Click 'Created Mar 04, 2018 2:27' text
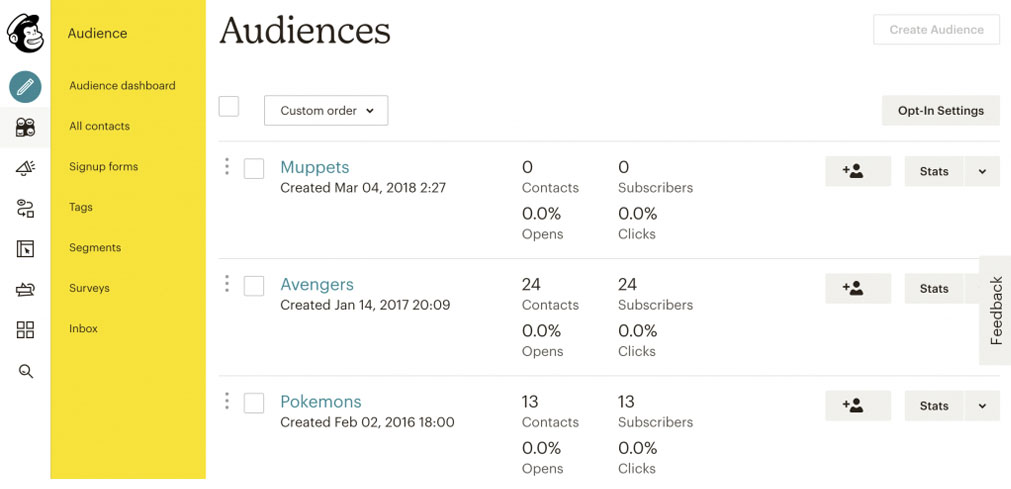 [x=363, y=188]
